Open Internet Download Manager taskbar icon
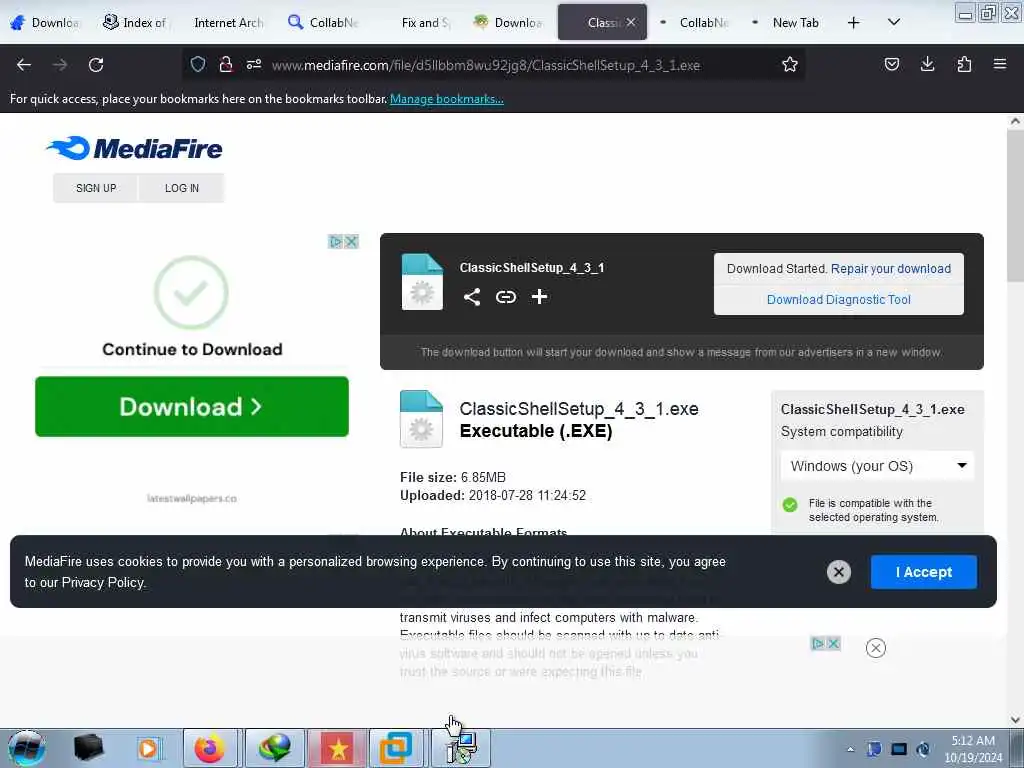 tap(274, 748)
